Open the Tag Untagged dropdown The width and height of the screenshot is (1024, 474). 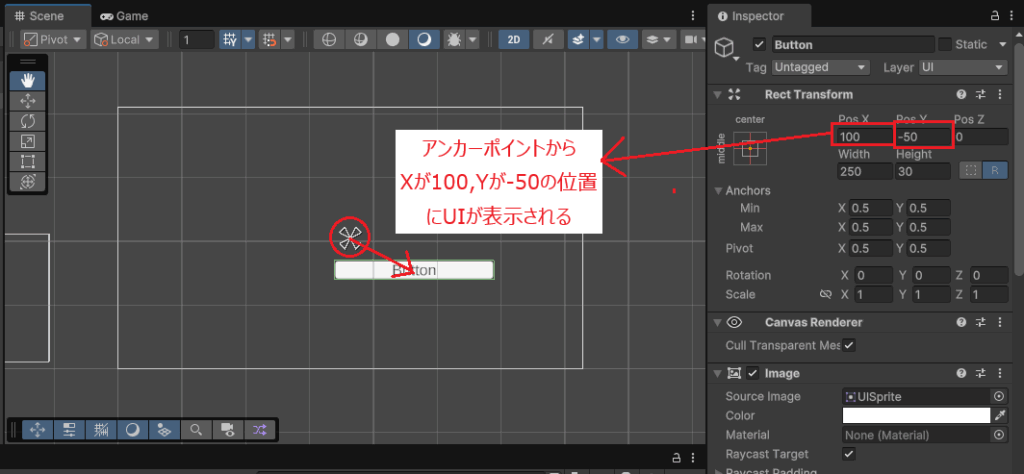(x=821, y=67)
